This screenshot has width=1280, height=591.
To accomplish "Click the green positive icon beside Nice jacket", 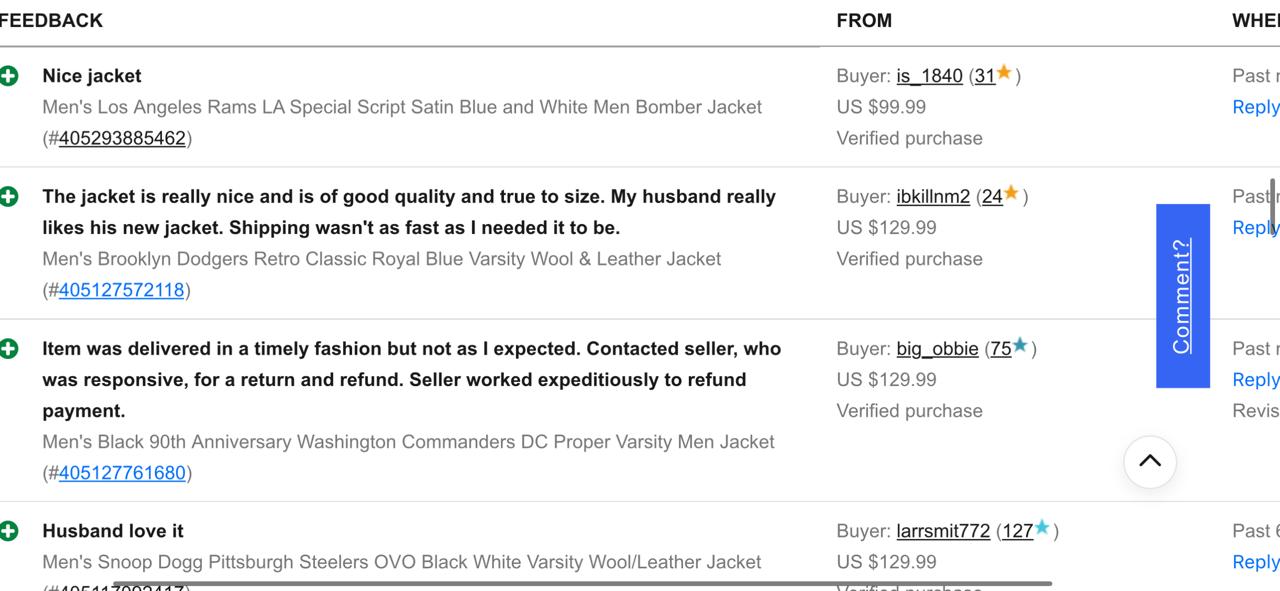I will click(9, 76).
